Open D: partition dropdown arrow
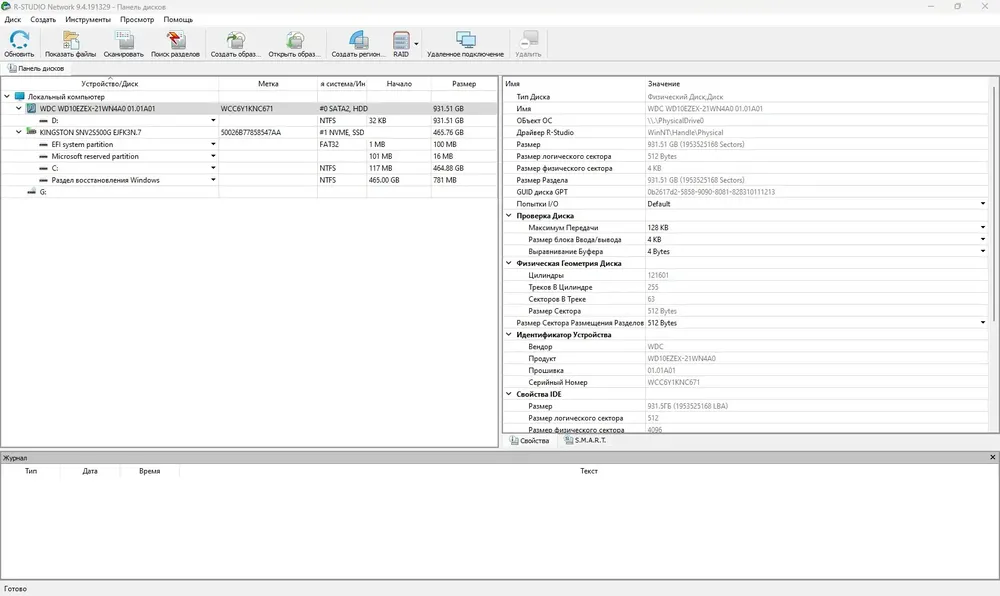 pos(213,120)
